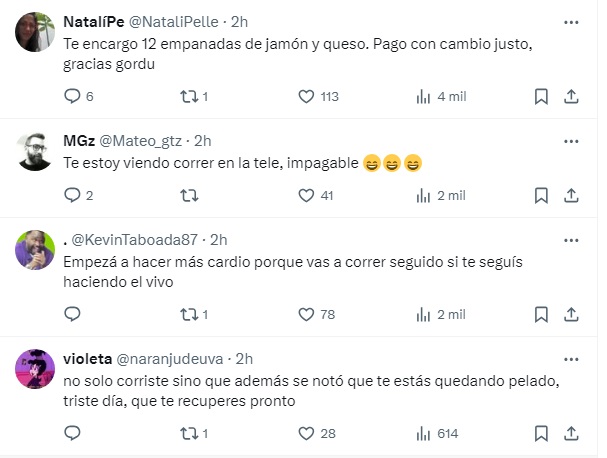
Task: Open more options on NataliPe's tweet
Action: click(570, 20)
